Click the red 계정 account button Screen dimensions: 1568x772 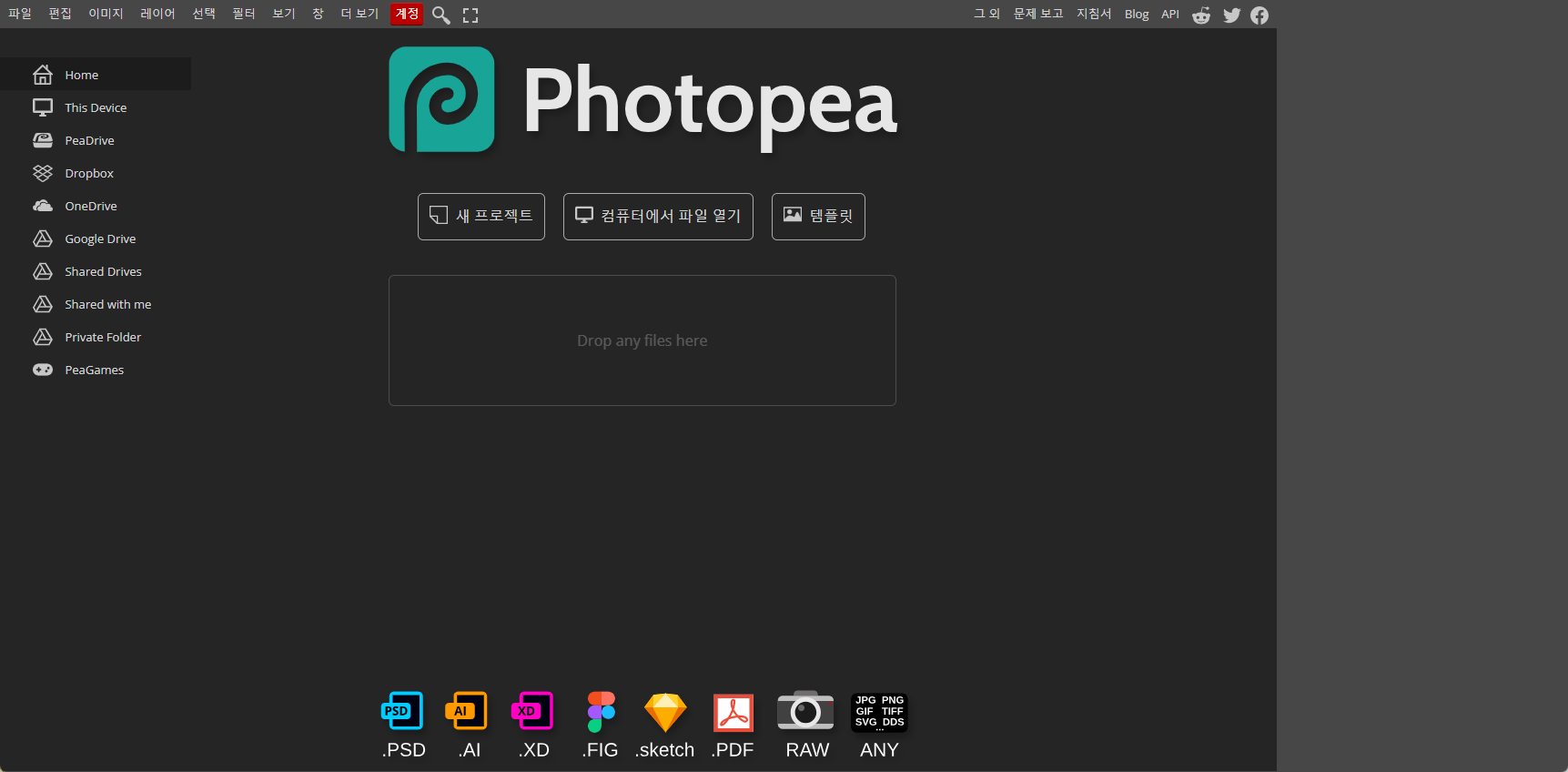tap(407, 14)
